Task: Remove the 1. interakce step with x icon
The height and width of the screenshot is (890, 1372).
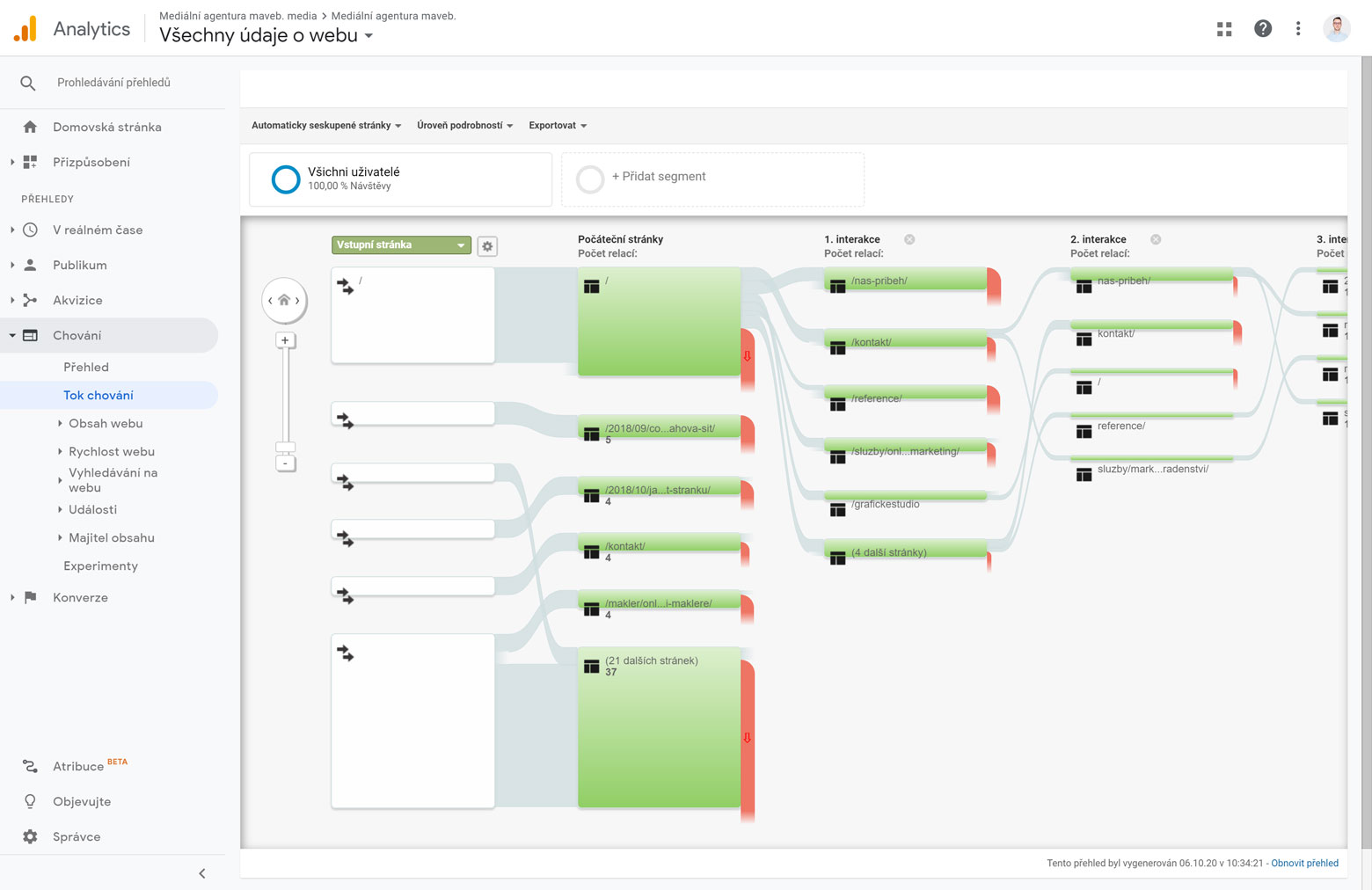Action: pyautogui.click(x=909, y=239)
